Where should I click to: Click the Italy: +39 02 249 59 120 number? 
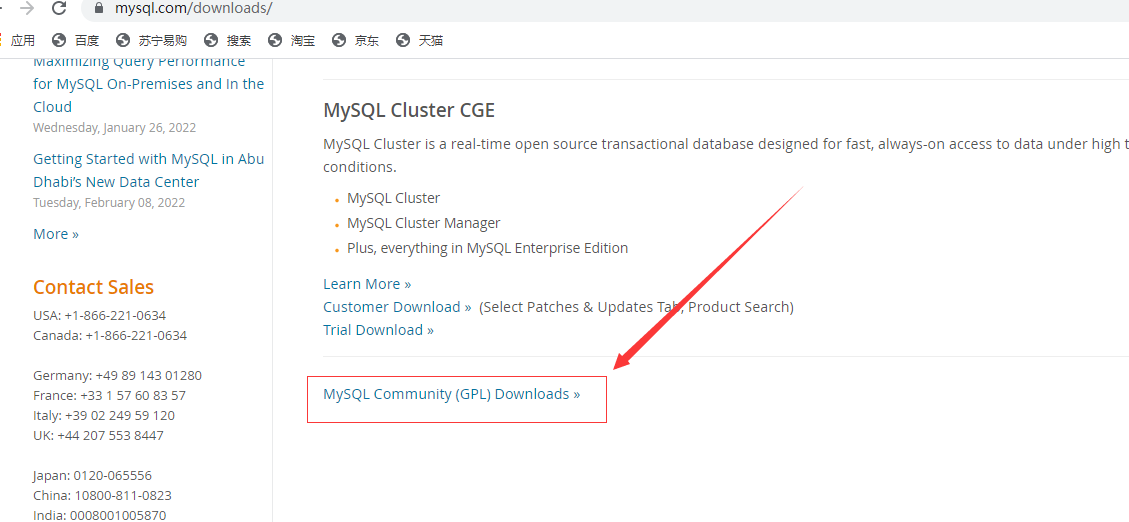104,415
